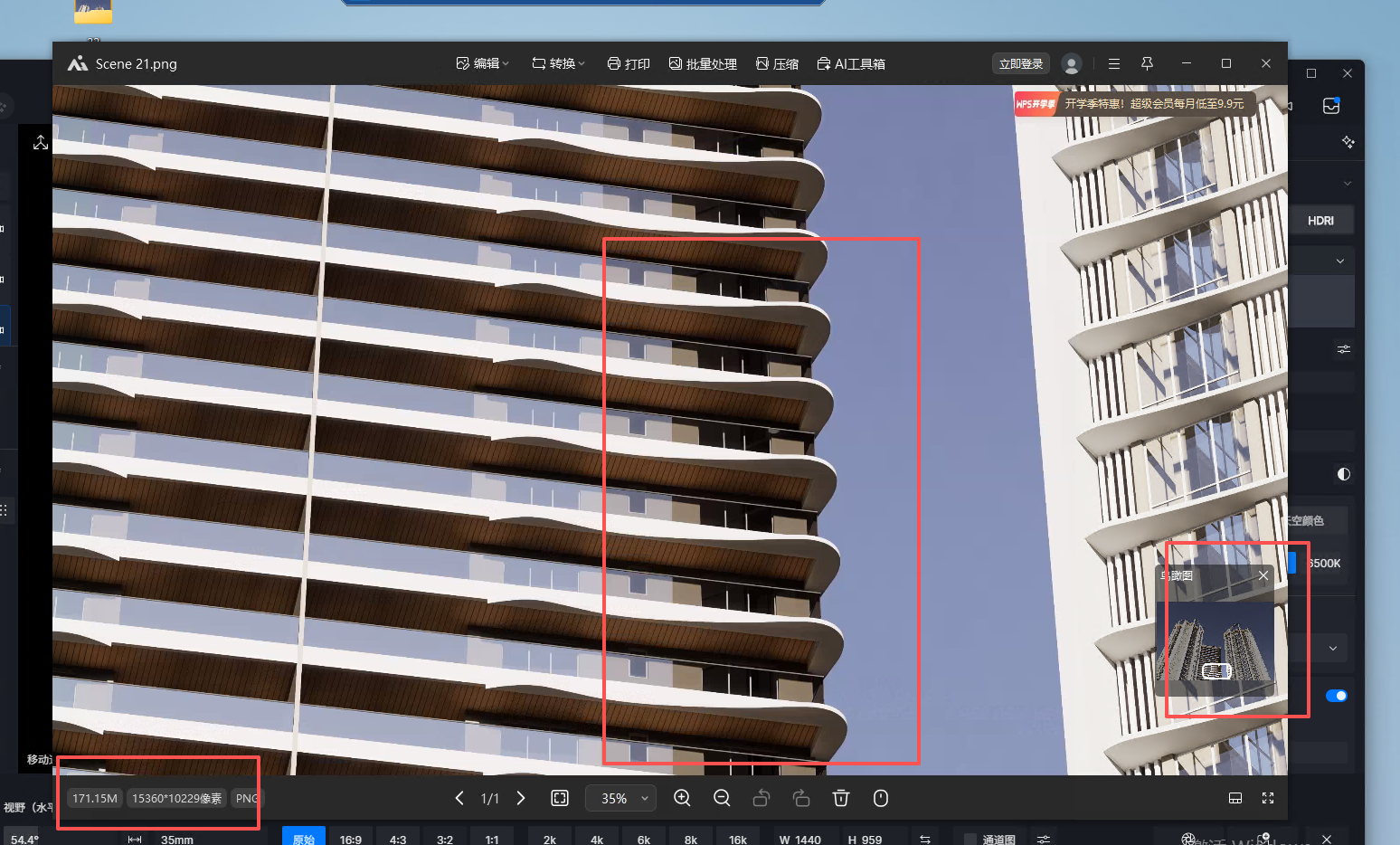Tick the 通道图 checkbox
Image resolution: width=1400 pixels, height=845 pixels.
(x=970, y=840)
